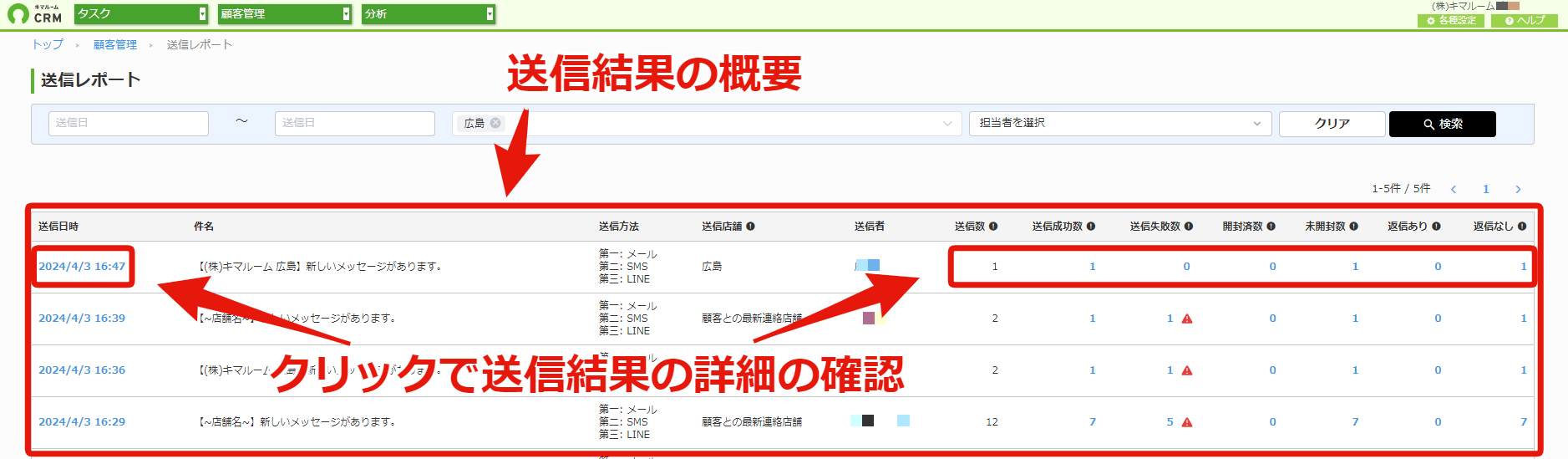This screenshot has width=1568, height=459.
Task: Go to next page with right chevron
Action: [x=1518, y=189]
